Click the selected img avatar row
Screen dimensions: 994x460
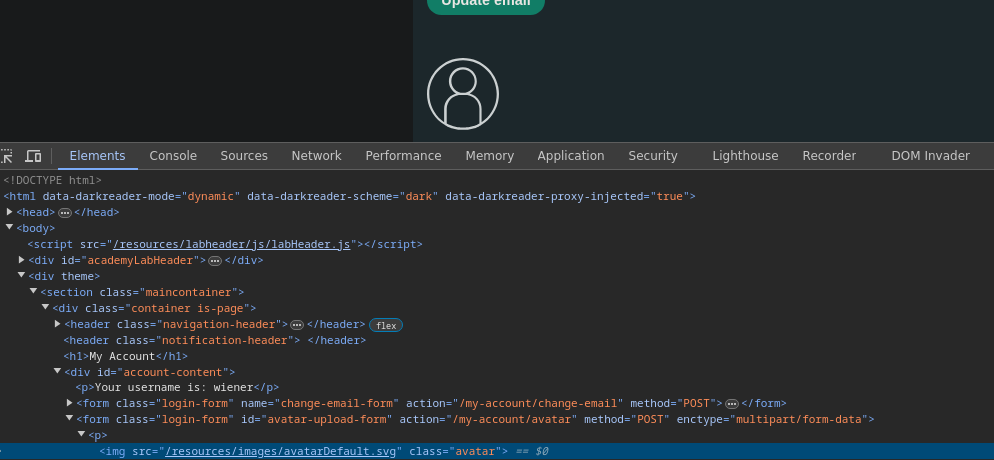(x=497, y=451)
